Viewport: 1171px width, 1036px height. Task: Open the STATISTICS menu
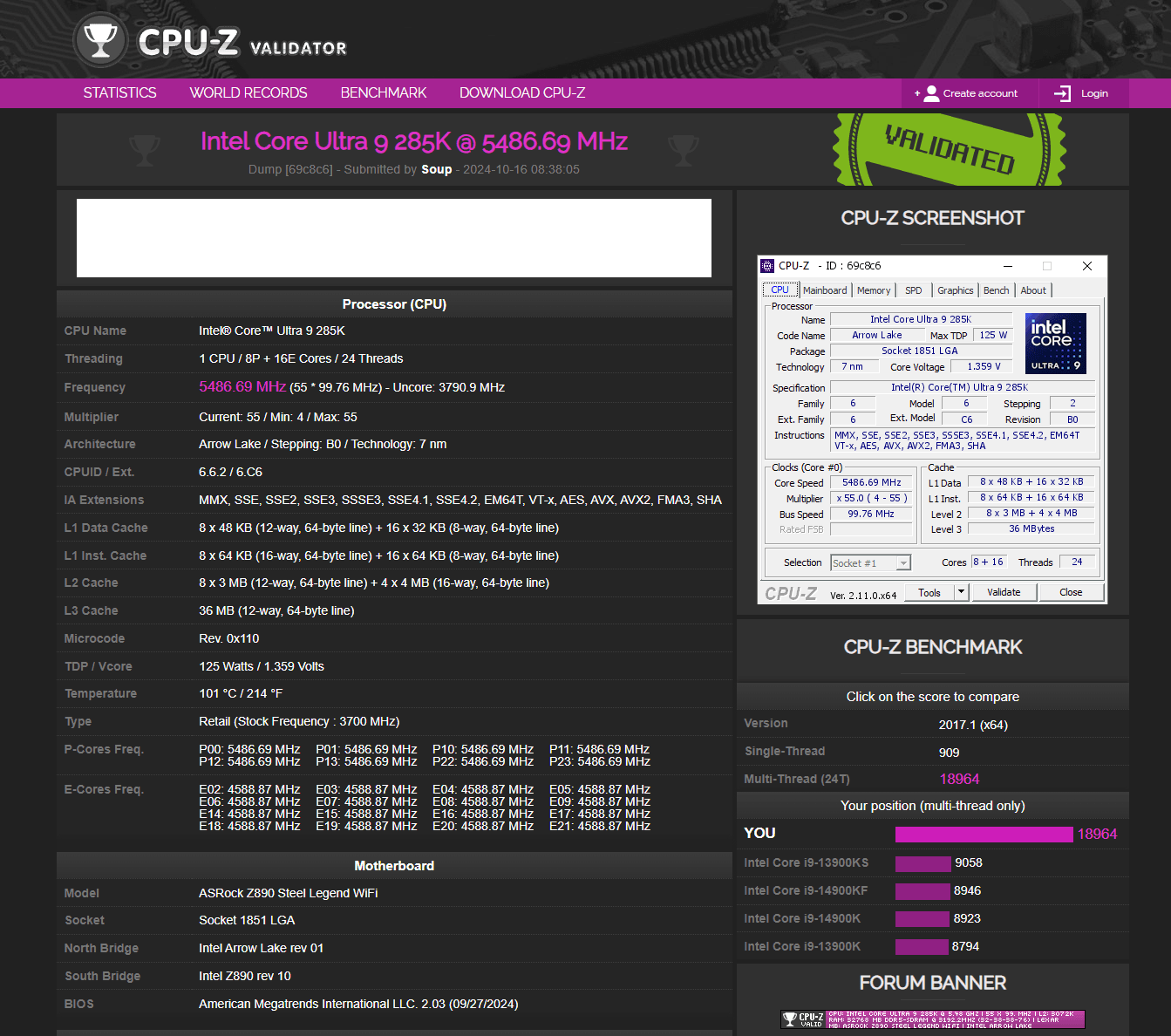pyautogui.click(x=119, y=92)
